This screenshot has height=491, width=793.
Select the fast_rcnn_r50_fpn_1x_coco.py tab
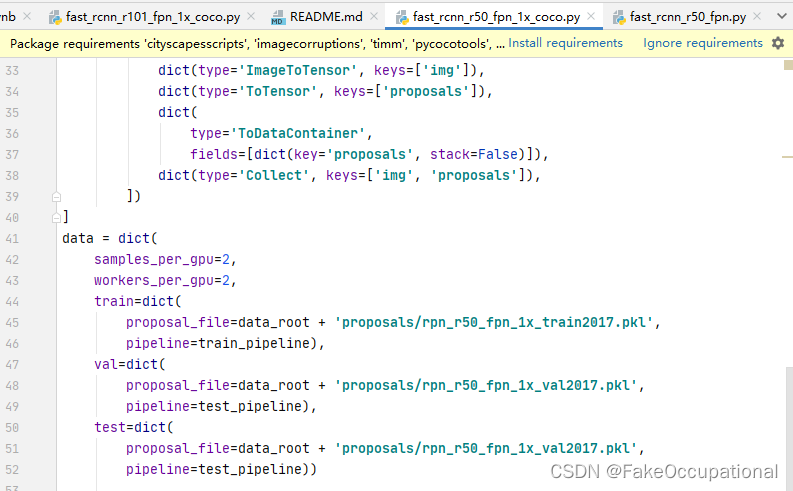(496, 17)
